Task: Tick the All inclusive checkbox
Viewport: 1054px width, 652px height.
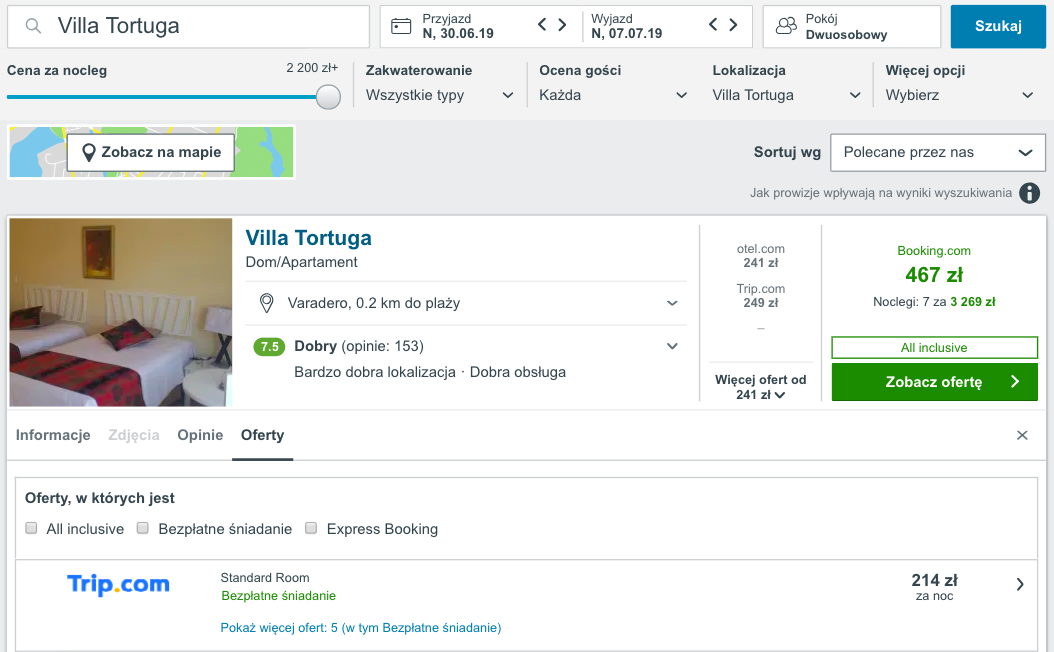Action: click(32, 528)
